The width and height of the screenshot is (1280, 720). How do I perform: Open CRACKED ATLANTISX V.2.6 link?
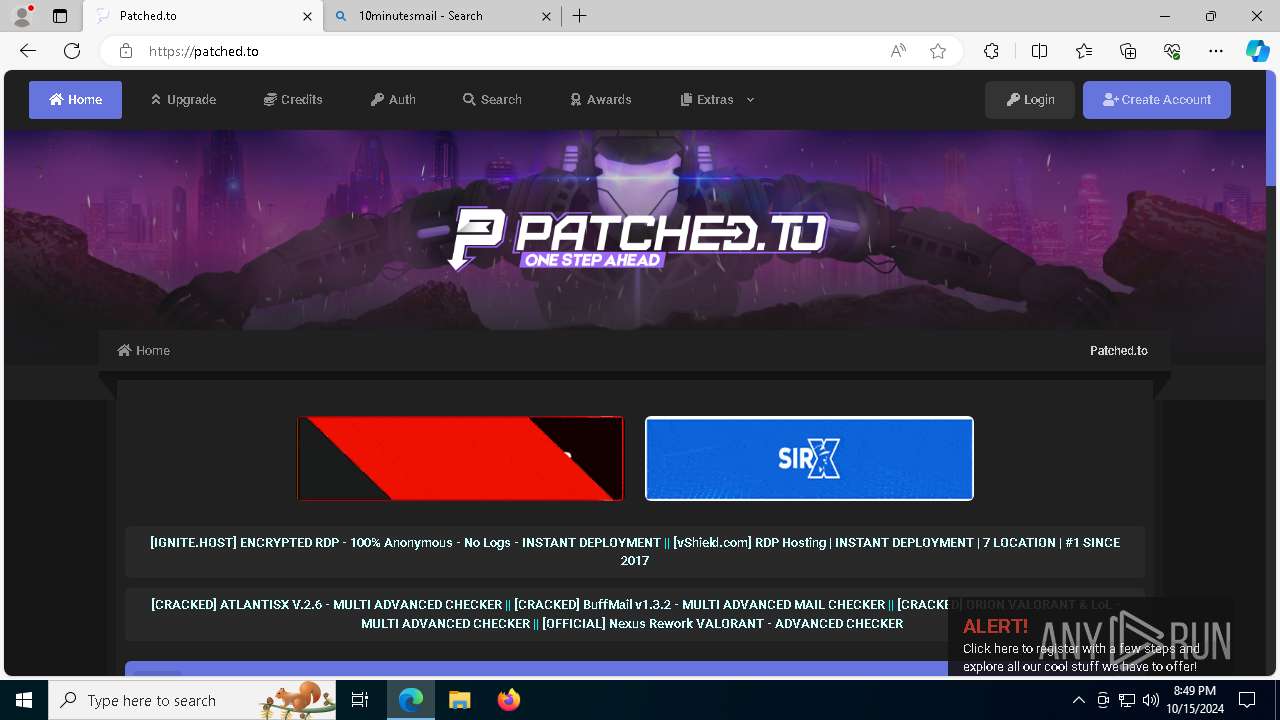point(326,604)
